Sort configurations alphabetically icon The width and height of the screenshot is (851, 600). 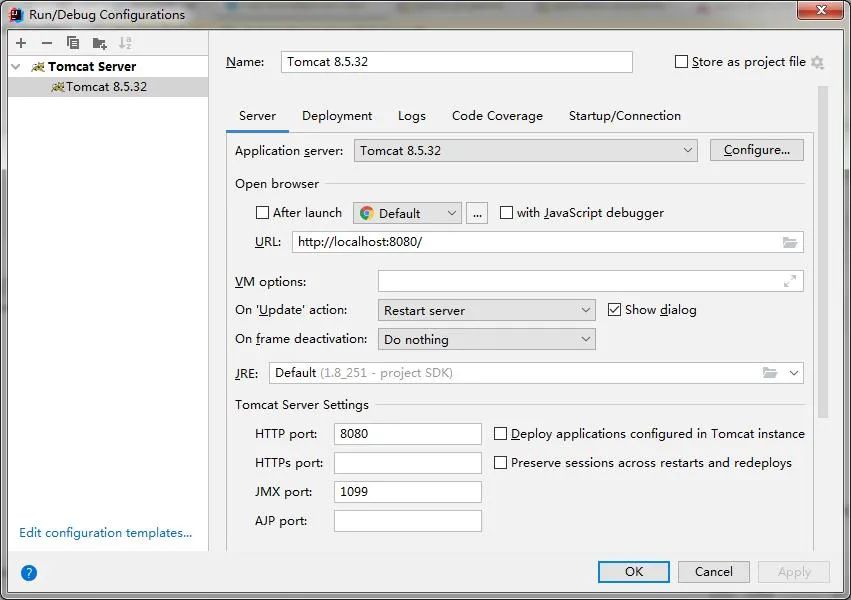click(125, 43)
